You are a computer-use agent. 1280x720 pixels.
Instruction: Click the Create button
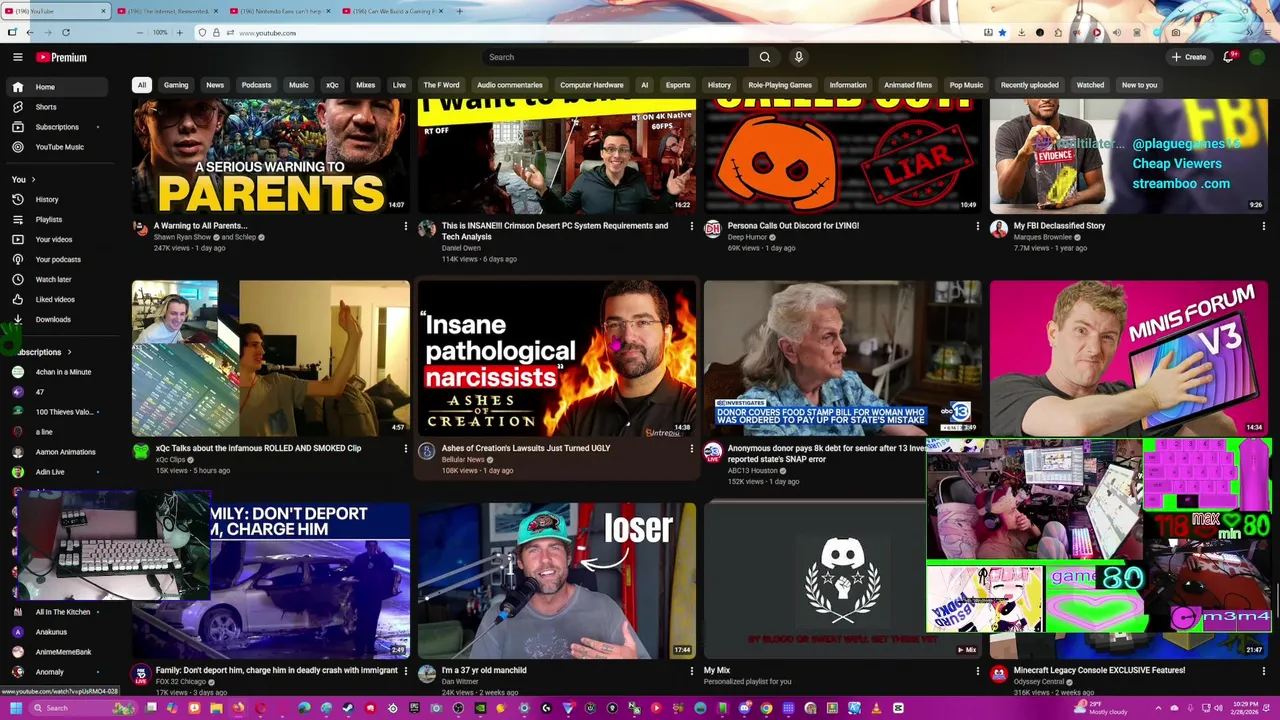(x=1189, y=57)
